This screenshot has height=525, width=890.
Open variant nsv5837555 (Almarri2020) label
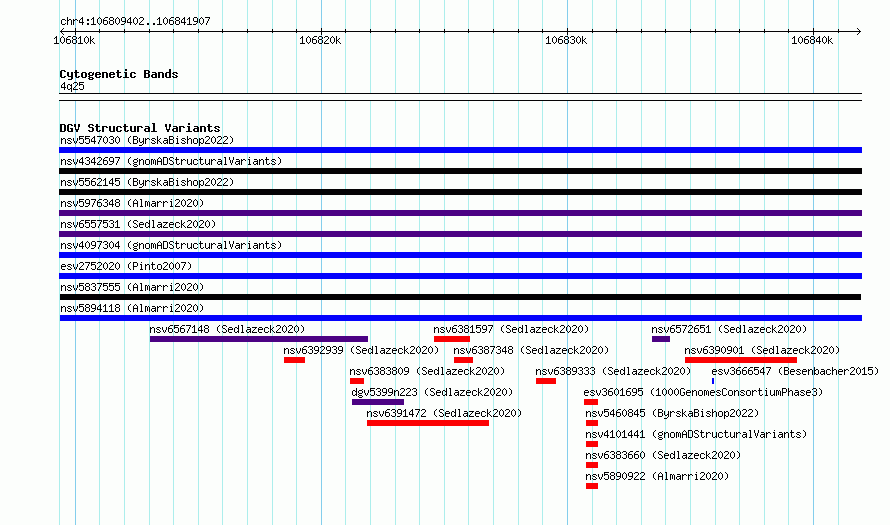point(132,287)
